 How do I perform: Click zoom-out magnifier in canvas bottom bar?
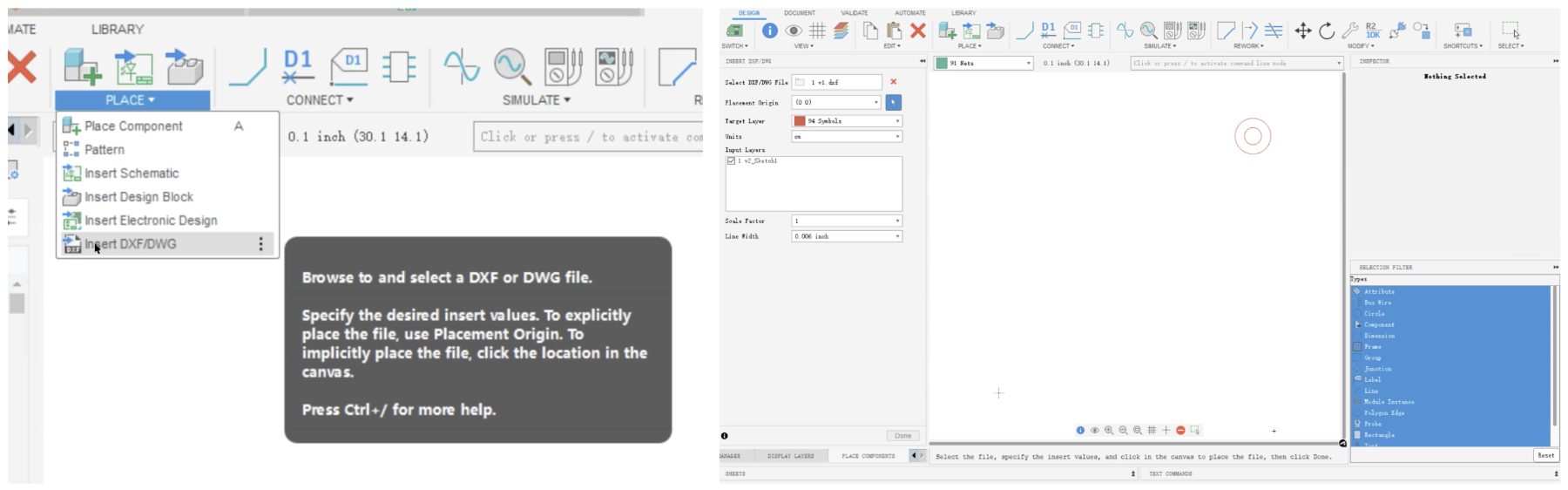pos(1123,430)
